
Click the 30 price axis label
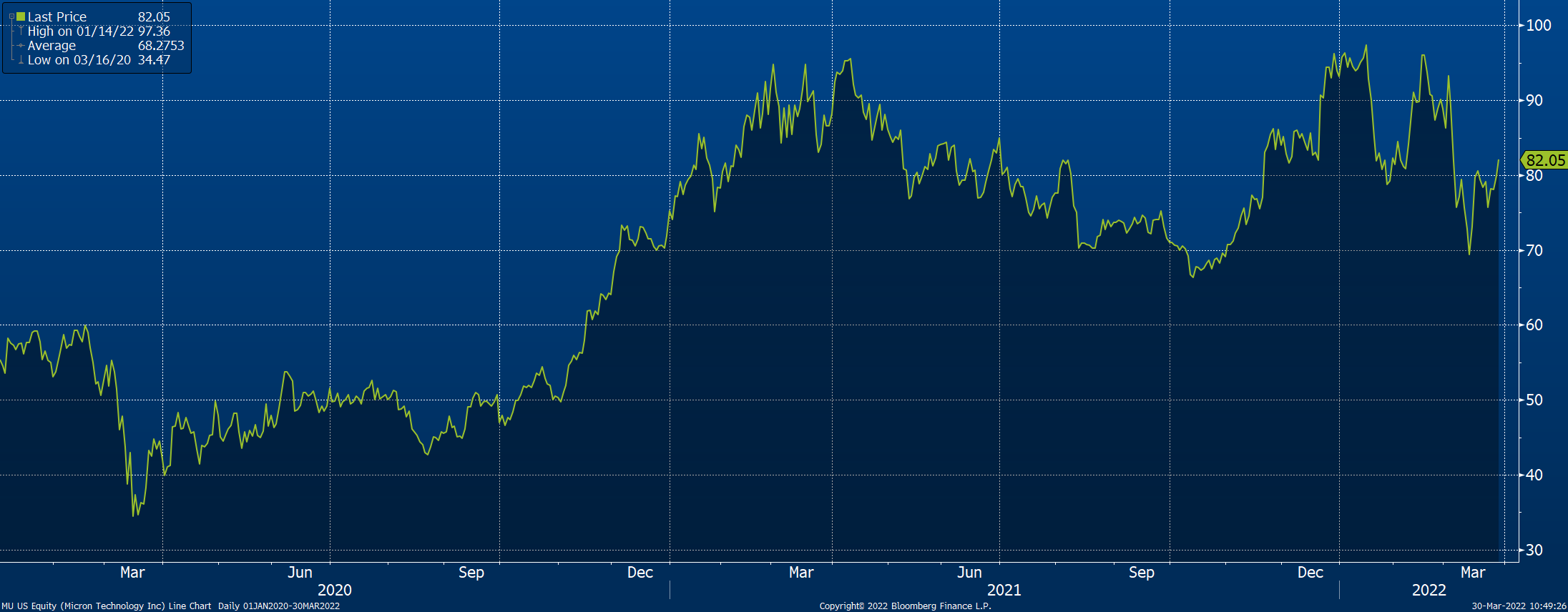point(1534,550)
